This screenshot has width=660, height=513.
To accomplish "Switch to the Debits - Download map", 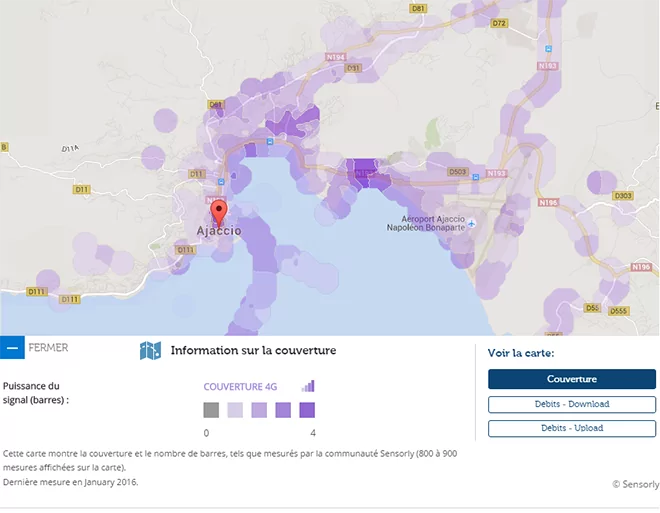I will coord(571,404).
